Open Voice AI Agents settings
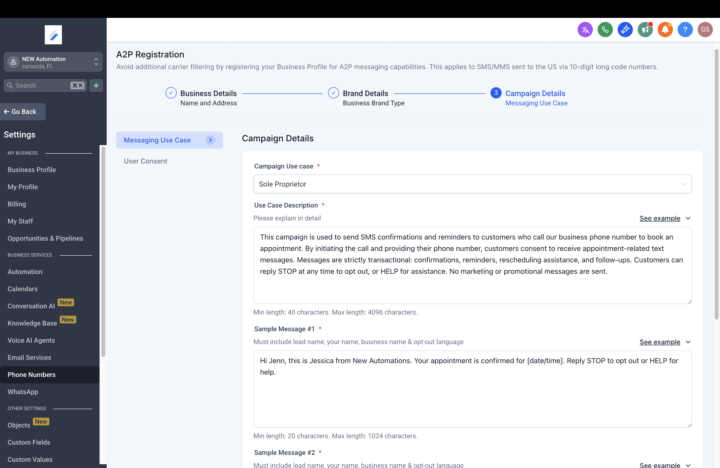 click(31, 340)
